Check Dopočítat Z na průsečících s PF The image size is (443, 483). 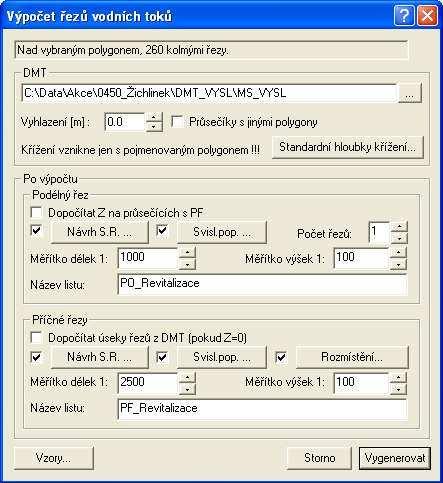pyautogui.click(x=36, y=212)
